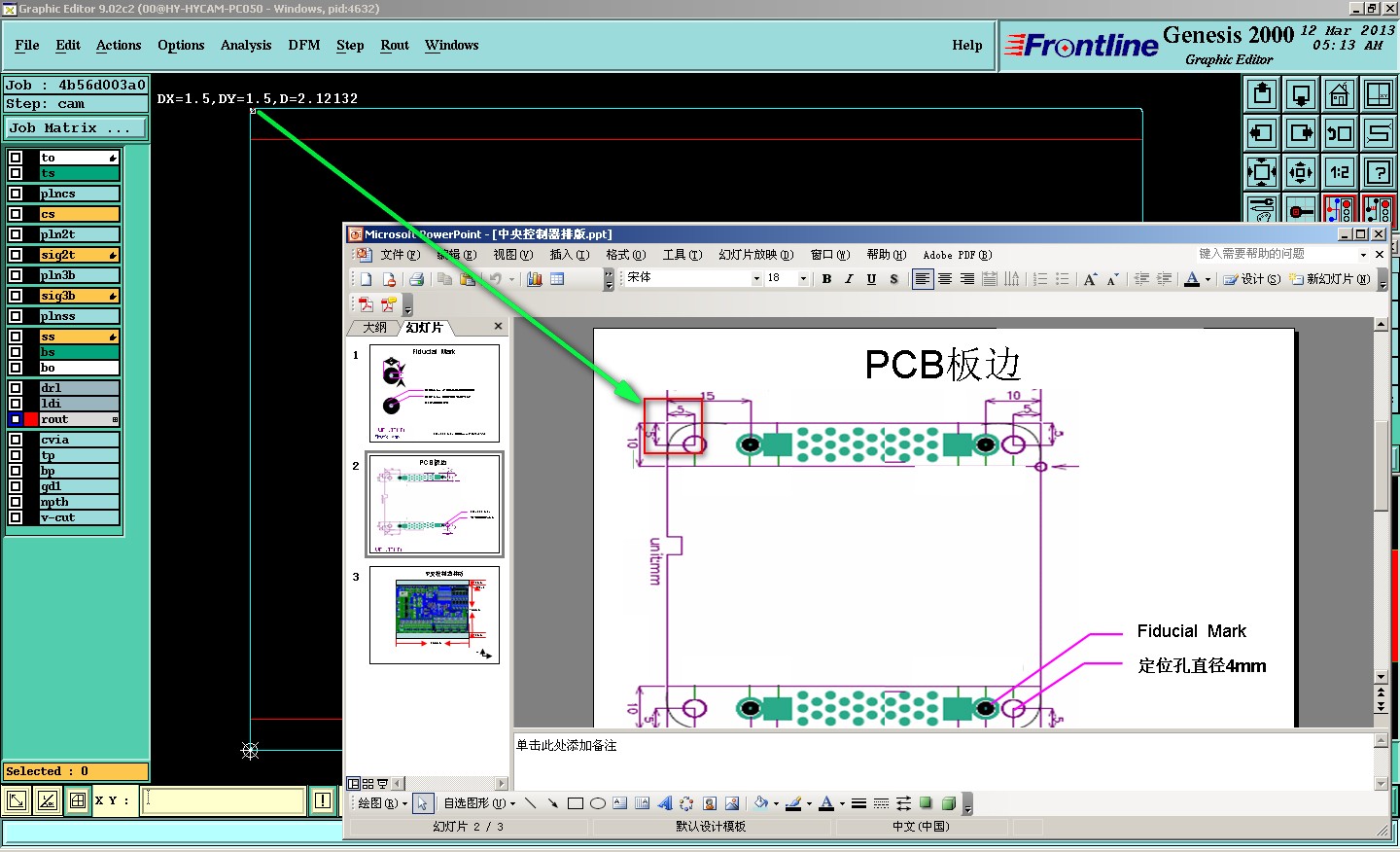Insert WordArt using the blue A icon
Image resolution: width=1400 pixels, height=852 pixels.
click(x=665, y=803)
